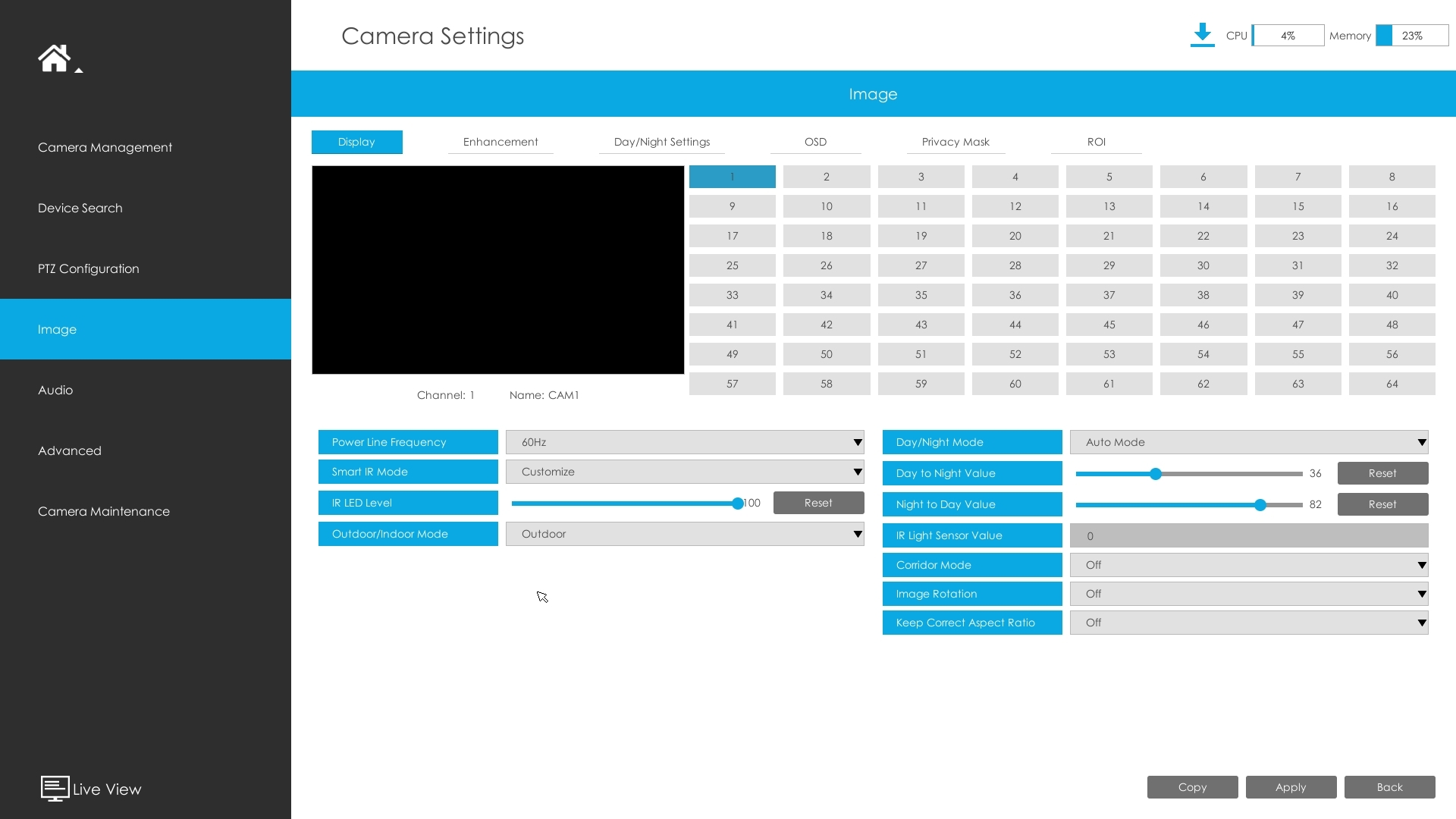The image size is (1456, 819).
Task: Click small triangle beside home icon
Action: point(79,71)
